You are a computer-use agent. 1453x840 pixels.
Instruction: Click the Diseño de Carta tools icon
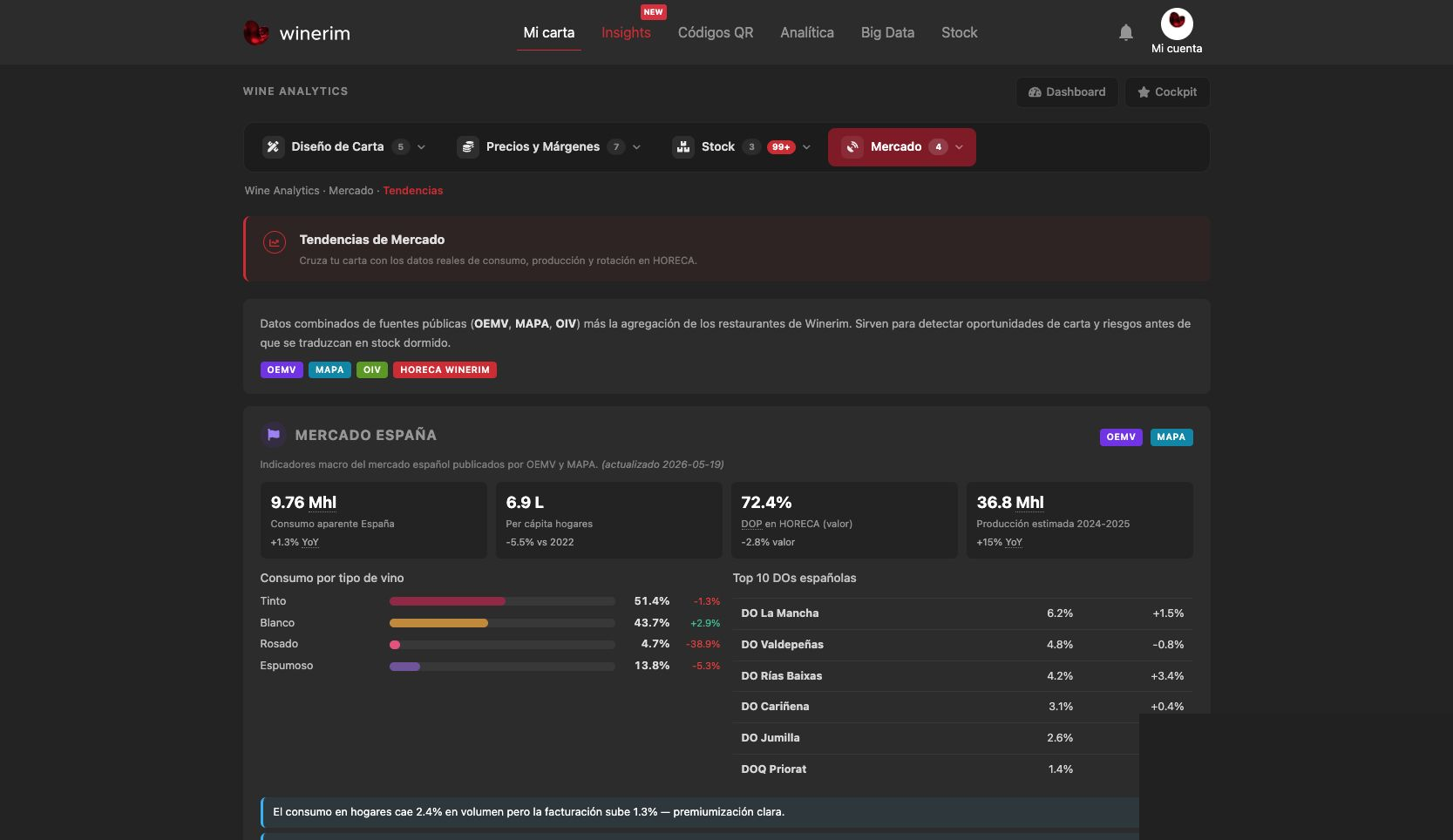273,146
